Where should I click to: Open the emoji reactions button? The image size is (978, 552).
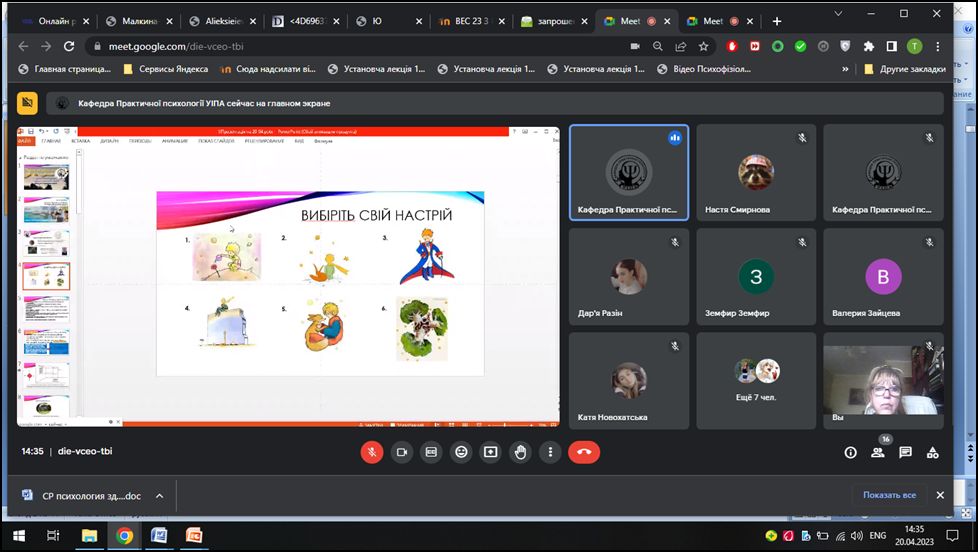[461, 452]
